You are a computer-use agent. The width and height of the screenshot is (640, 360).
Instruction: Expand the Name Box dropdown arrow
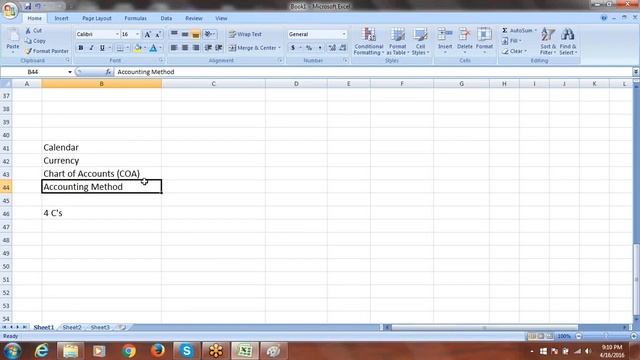click(x=70, y=72)
